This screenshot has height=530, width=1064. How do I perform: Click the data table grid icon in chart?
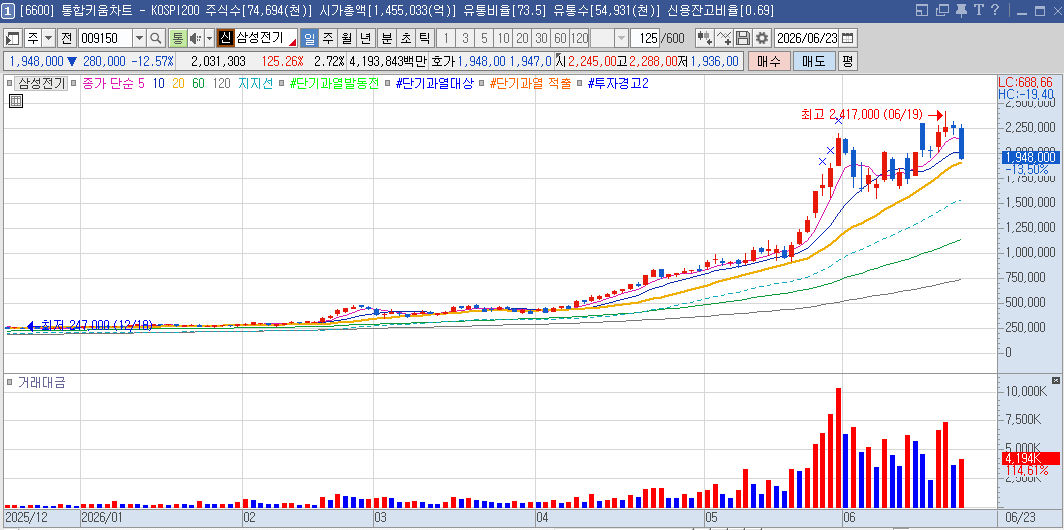[x=16, y=101]
